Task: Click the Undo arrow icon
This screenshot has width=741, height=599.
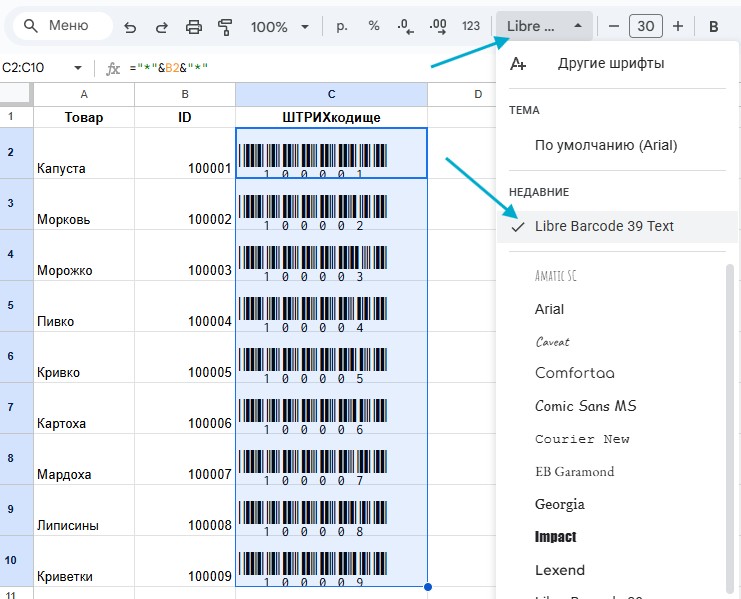Action: (130, 27)
